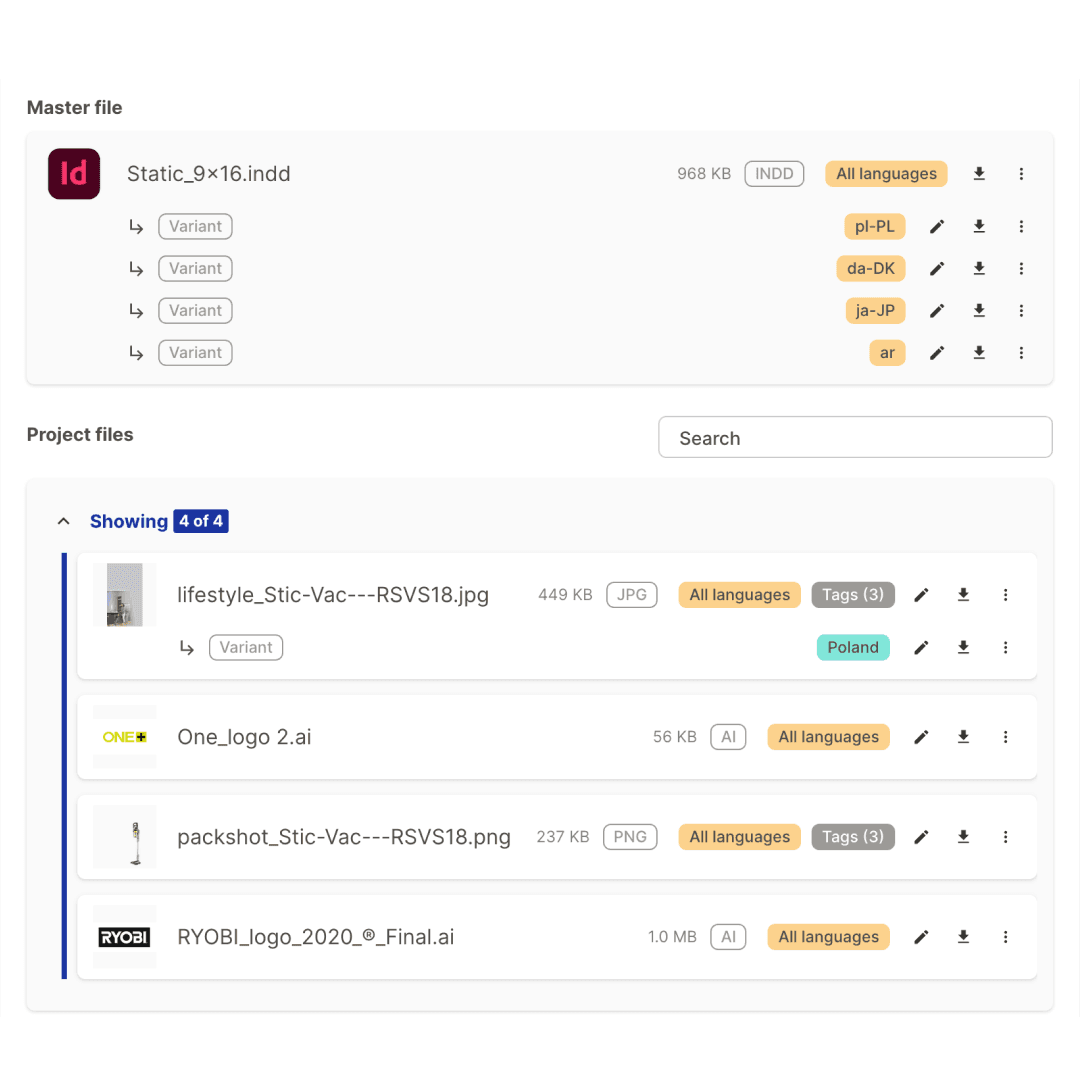Image resolution: width=1080 pixels, height=1080 pixels.
Task: Open the more options menu for the ja-JP variant
Action: click(1021, 310)
